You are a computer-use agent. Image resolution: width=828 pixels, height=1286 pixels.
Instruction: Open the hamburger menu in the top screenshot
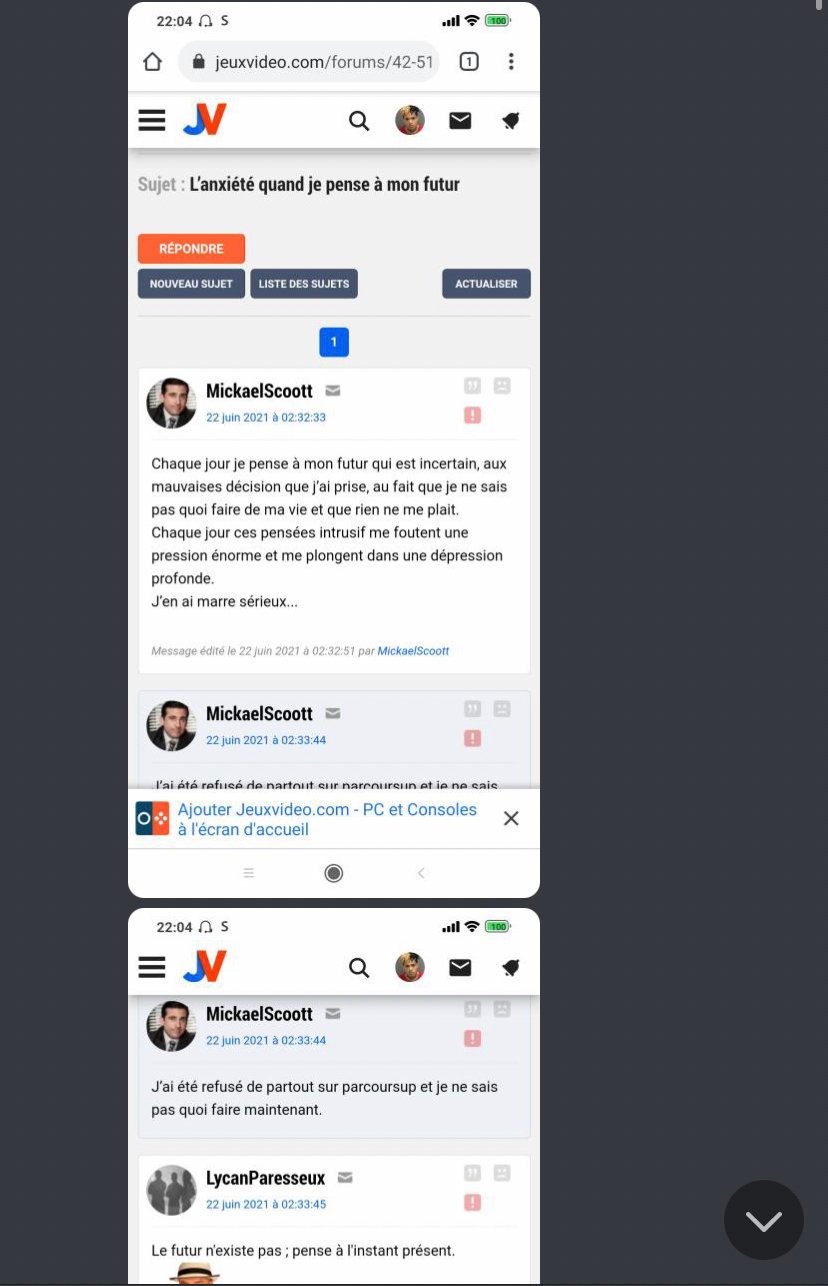152,121
